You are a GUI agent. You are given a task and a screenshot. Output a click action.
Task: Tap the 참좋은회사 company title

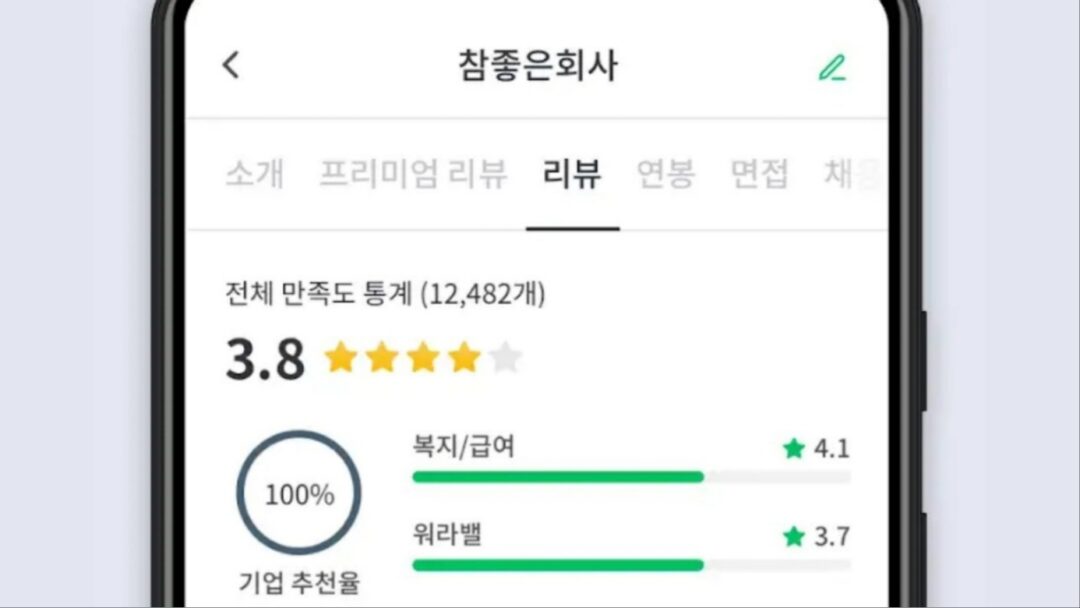pos(538,66)
